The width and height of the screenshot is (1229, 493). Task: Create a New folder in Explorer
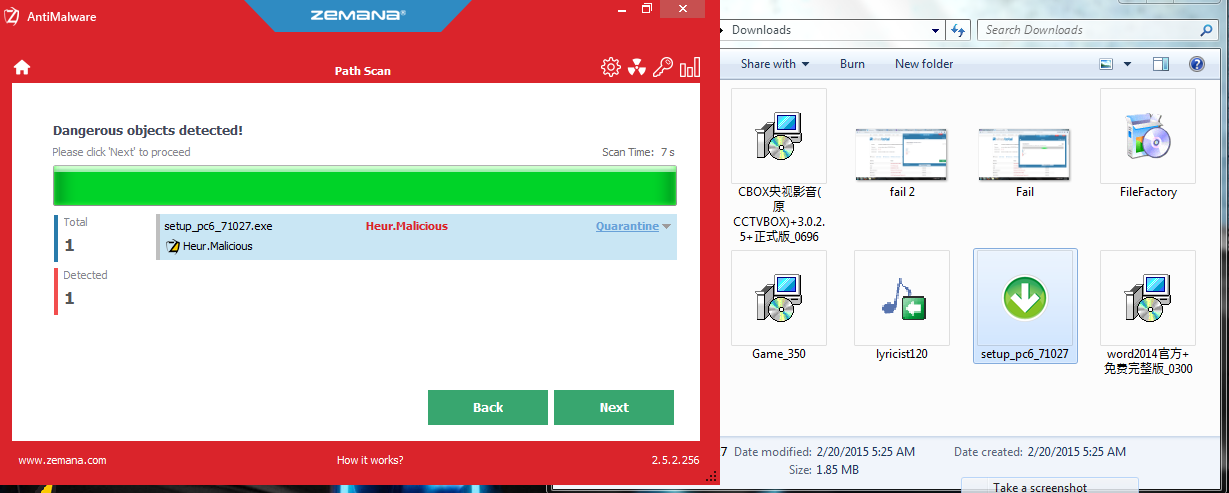coord(924,64)
